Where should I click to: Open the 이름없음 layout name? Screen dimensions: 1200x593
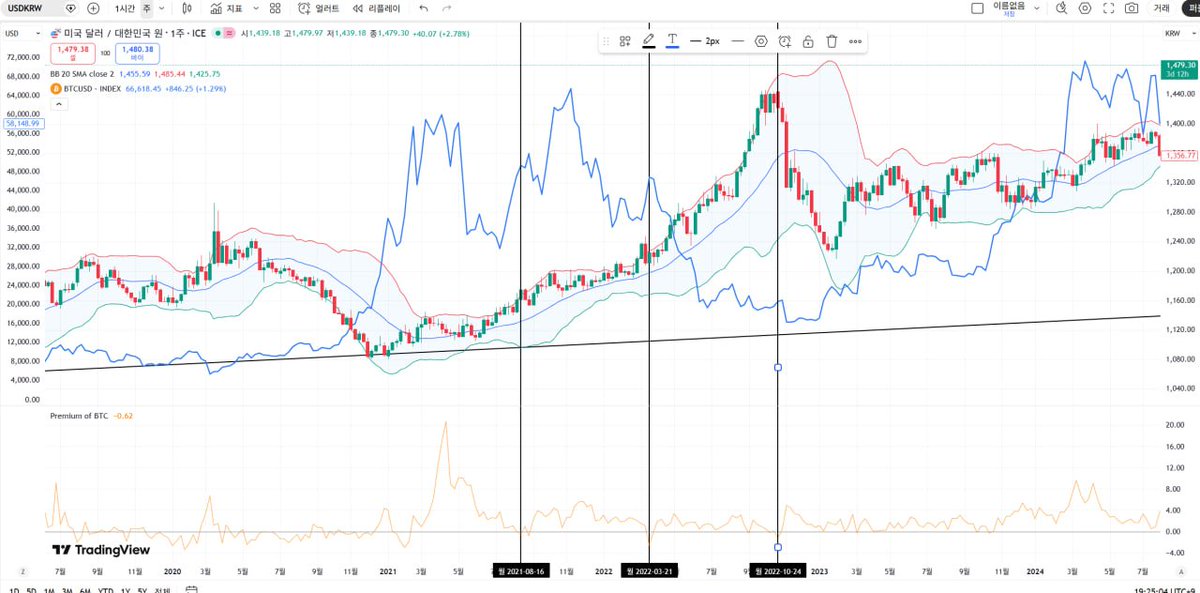tap(1008, 8)
